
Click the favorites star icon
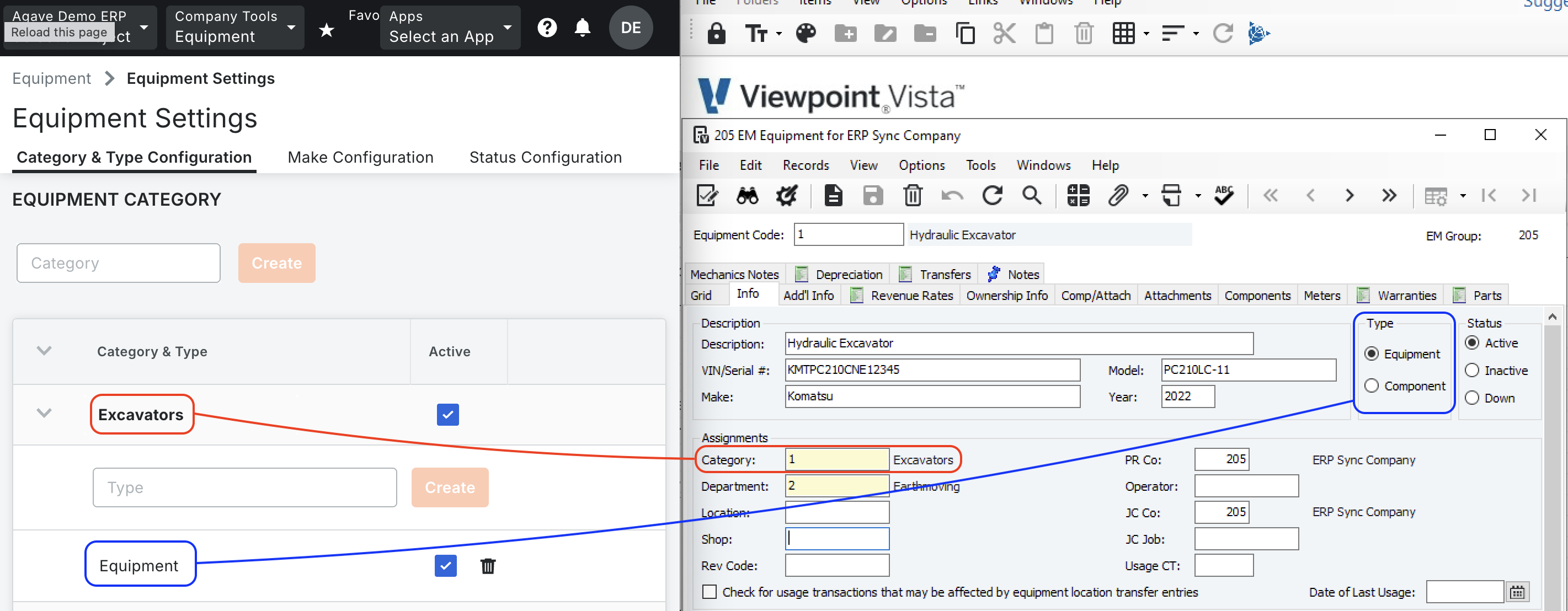tap(327, 29)
